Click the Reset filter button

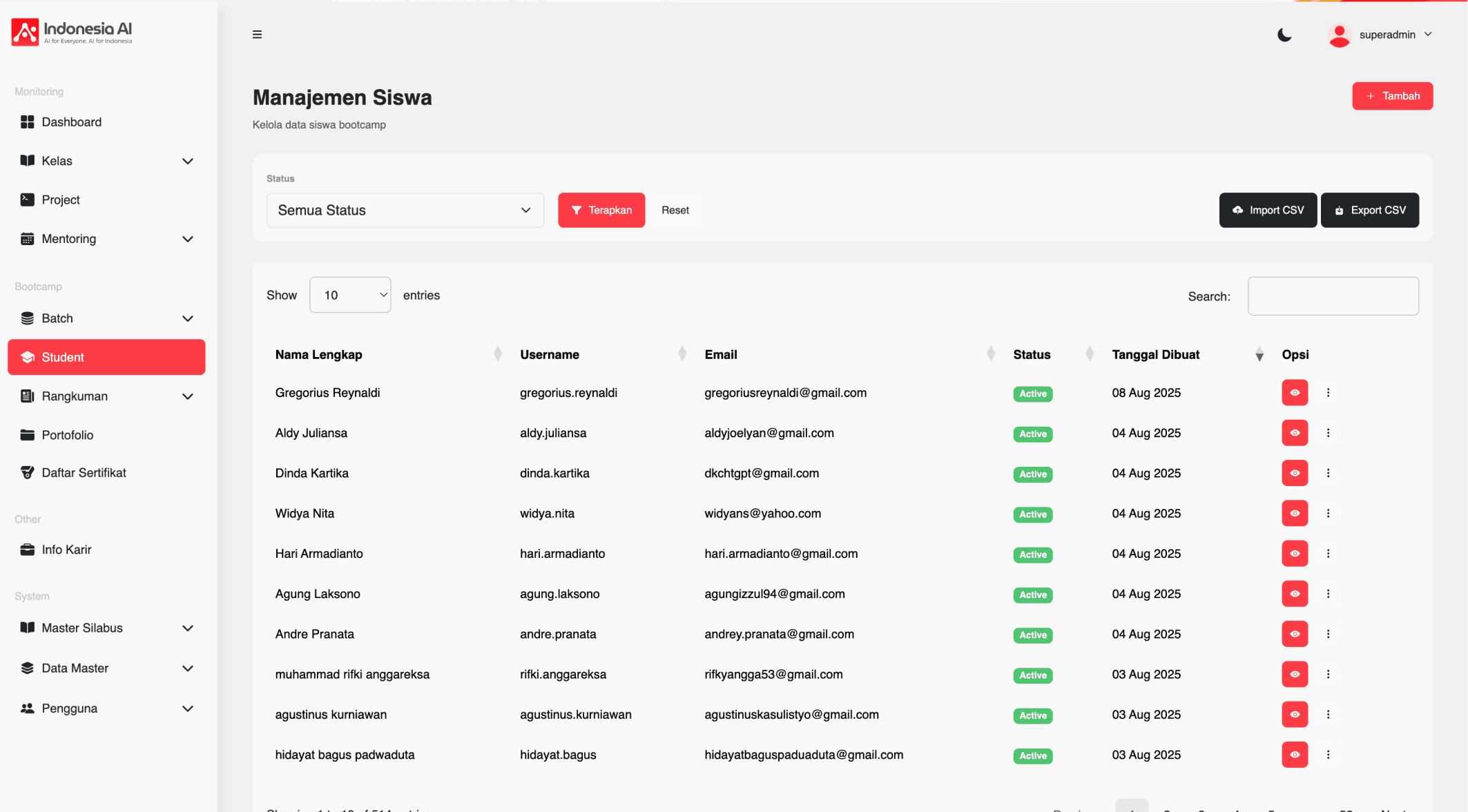pyautogui.click(x=675, y=210)
